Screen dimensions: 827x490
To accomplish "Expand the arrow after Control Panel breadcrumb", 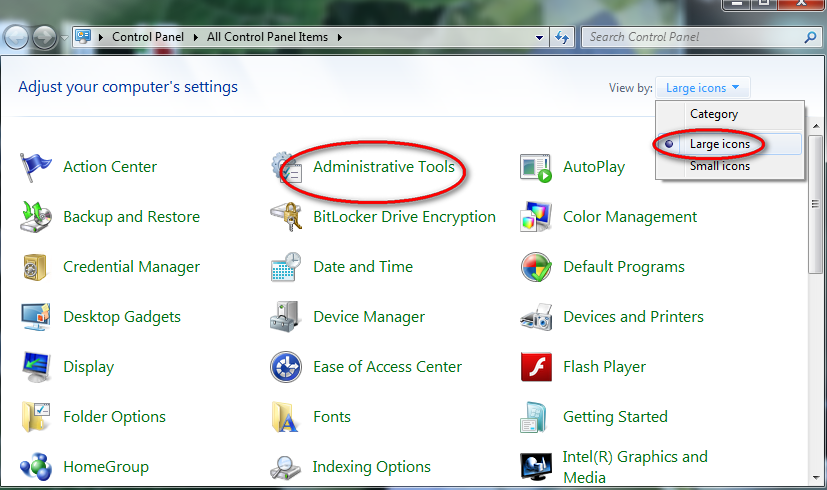I will 196,37.
